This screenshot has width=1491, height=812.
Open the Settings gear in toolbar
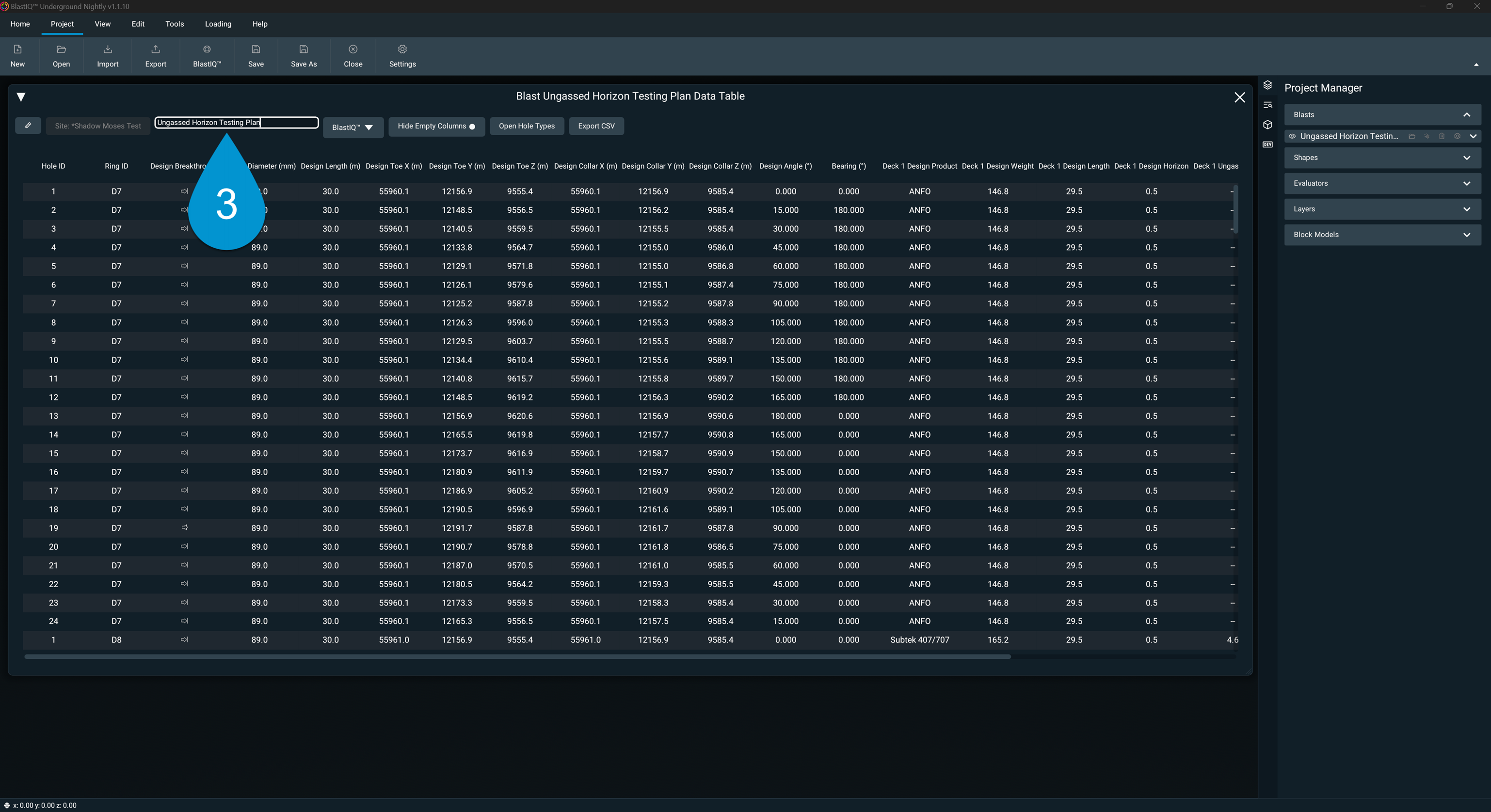(403, 49)
